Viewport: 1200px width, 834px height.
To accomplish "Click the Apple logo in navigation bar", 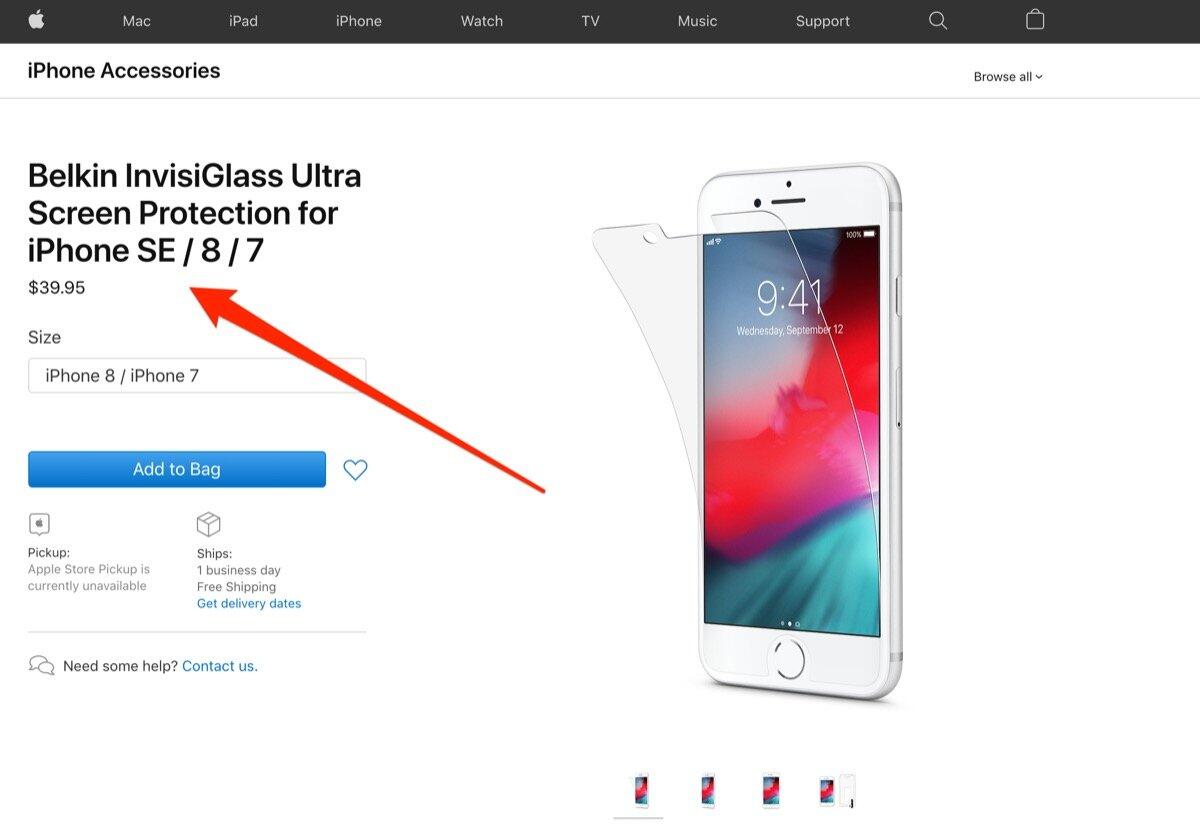I will [37, 19].
